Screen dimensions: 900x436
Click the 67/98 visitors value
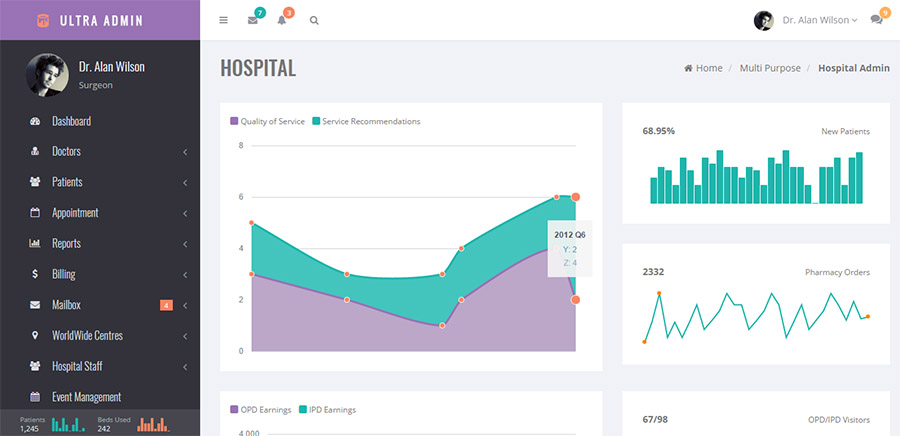click(655, 419)
